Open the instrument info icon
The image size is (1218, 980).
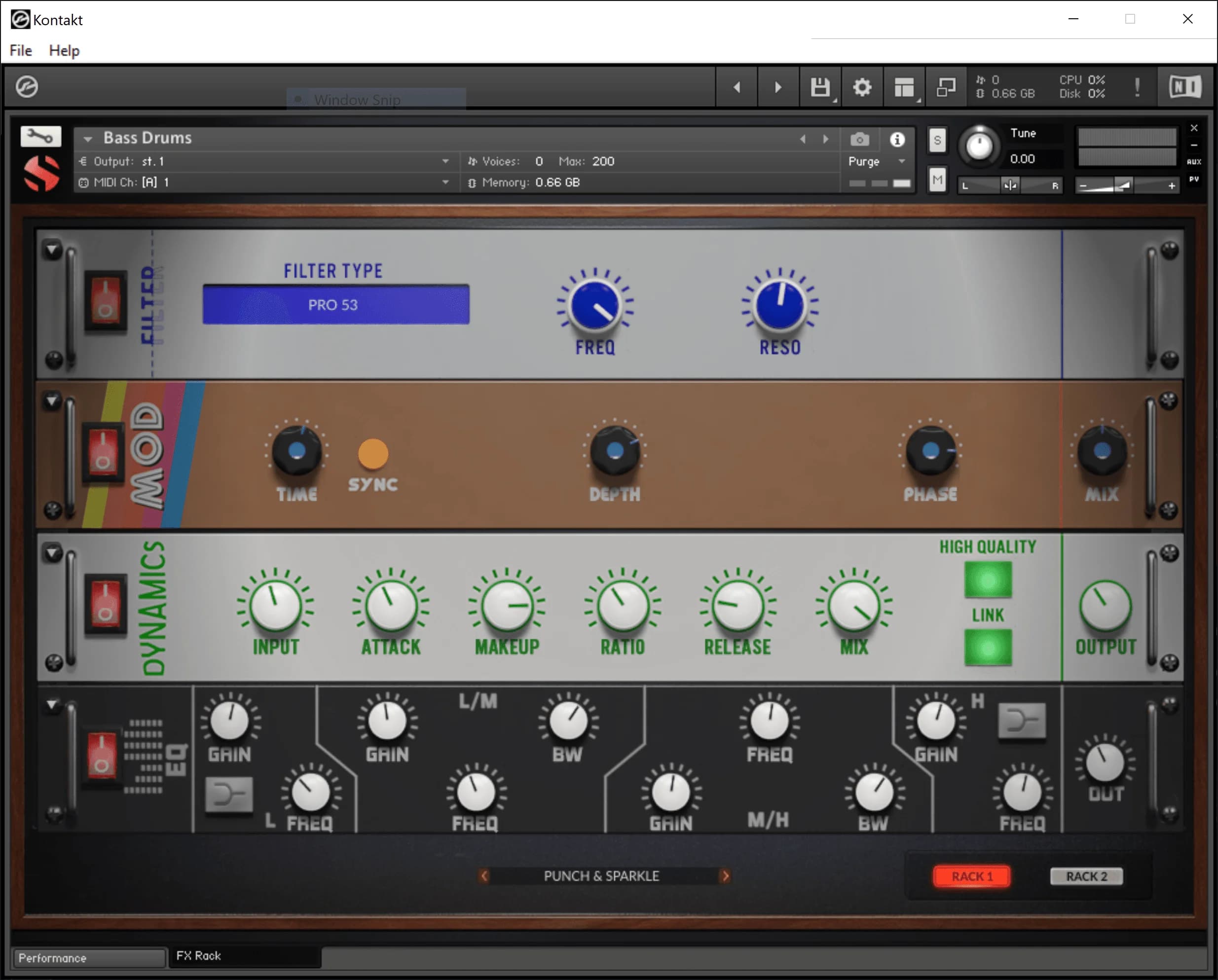click(x=897, y=140)
